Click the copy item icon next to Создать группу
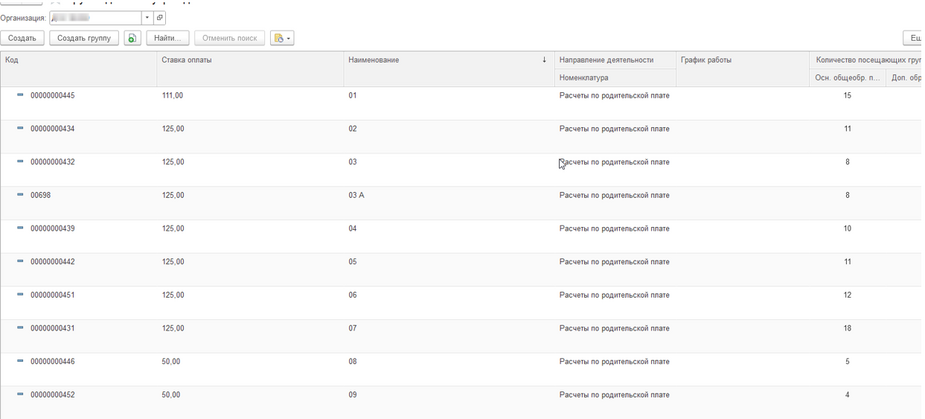 [132, 38]
